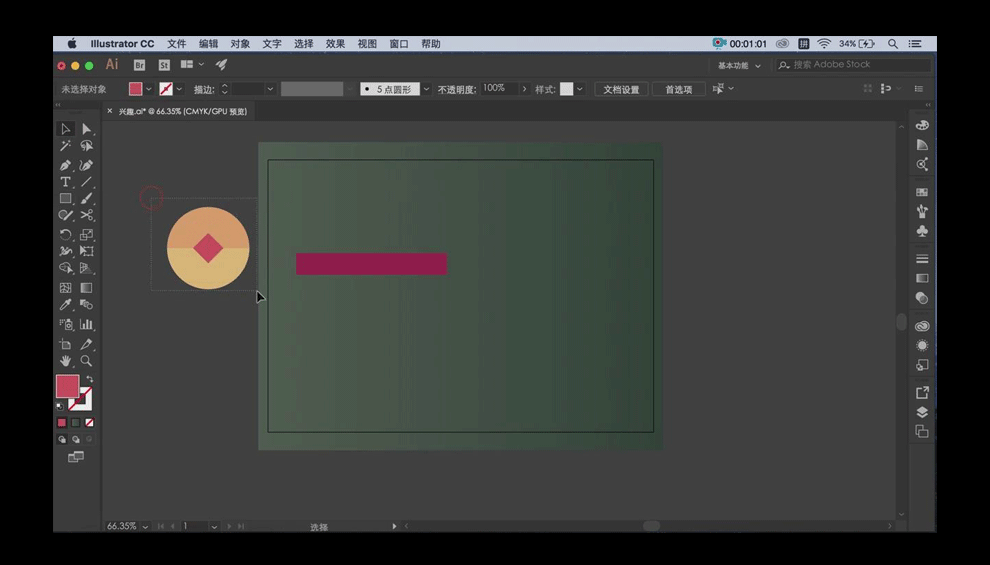This screenshot has width=990, height=565.
Task: Open the 编辑 menu
Action: [x=208, y=44]
